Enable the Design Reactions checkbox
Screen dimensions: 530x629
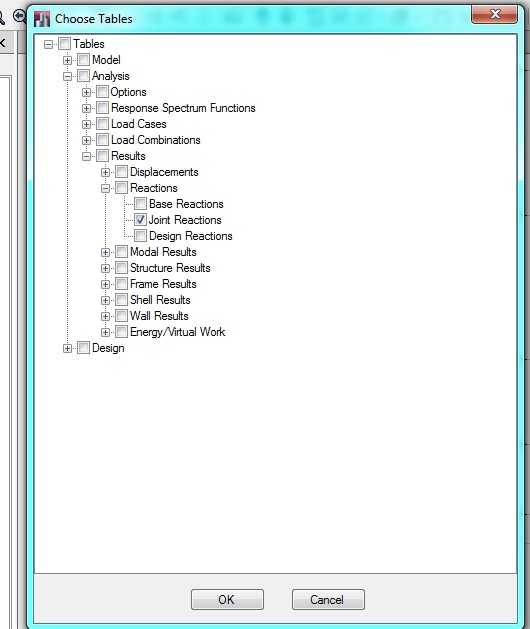pyautogui.click(x=140, y=236)
